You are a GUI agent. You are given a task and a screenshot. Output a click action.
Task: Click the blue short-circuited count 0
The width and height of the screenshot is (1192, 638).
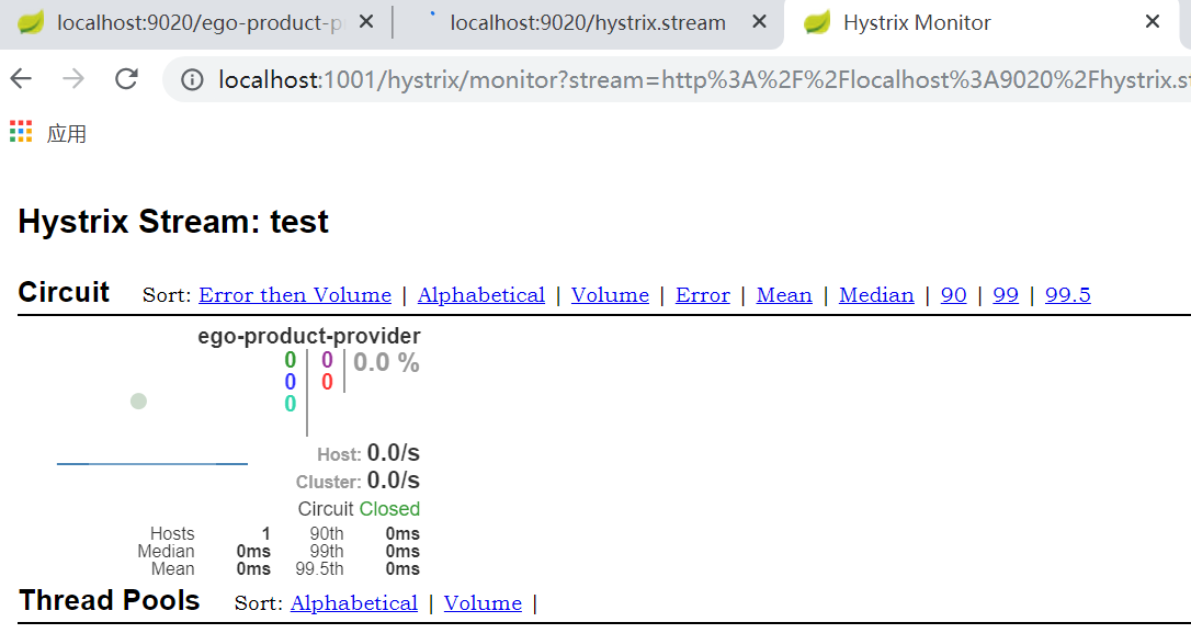290,382
